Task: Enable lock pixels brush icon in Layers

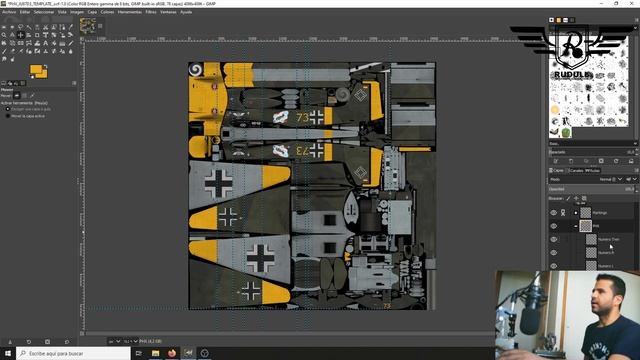Action: [568, 198]
